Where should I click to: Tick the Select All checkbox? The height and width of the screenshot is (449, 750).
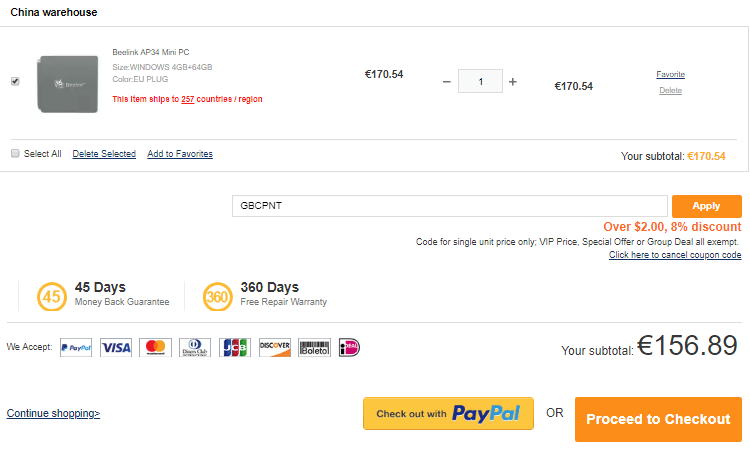[x=15, y=153]
